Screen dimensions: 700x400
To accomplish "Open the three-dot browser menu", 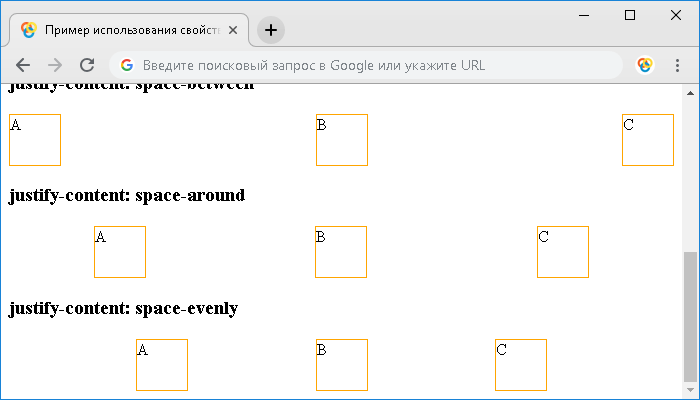I will (x=677, y=65).
